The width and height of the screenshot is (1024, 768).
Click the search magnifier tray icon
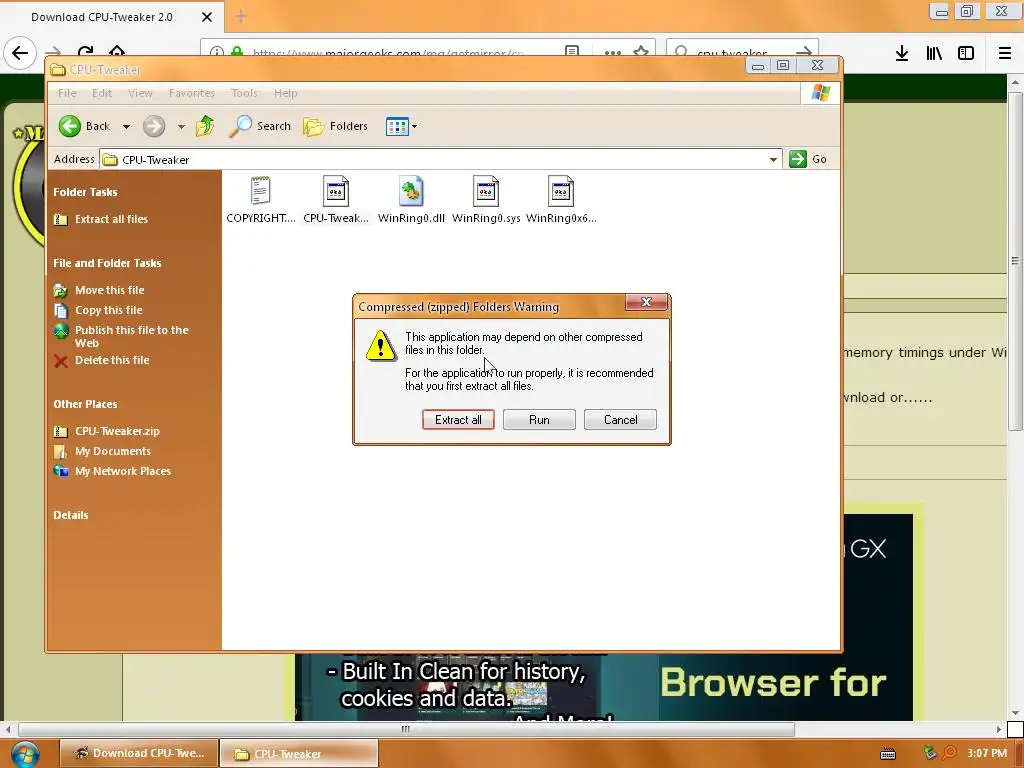(x=949, y=754)
